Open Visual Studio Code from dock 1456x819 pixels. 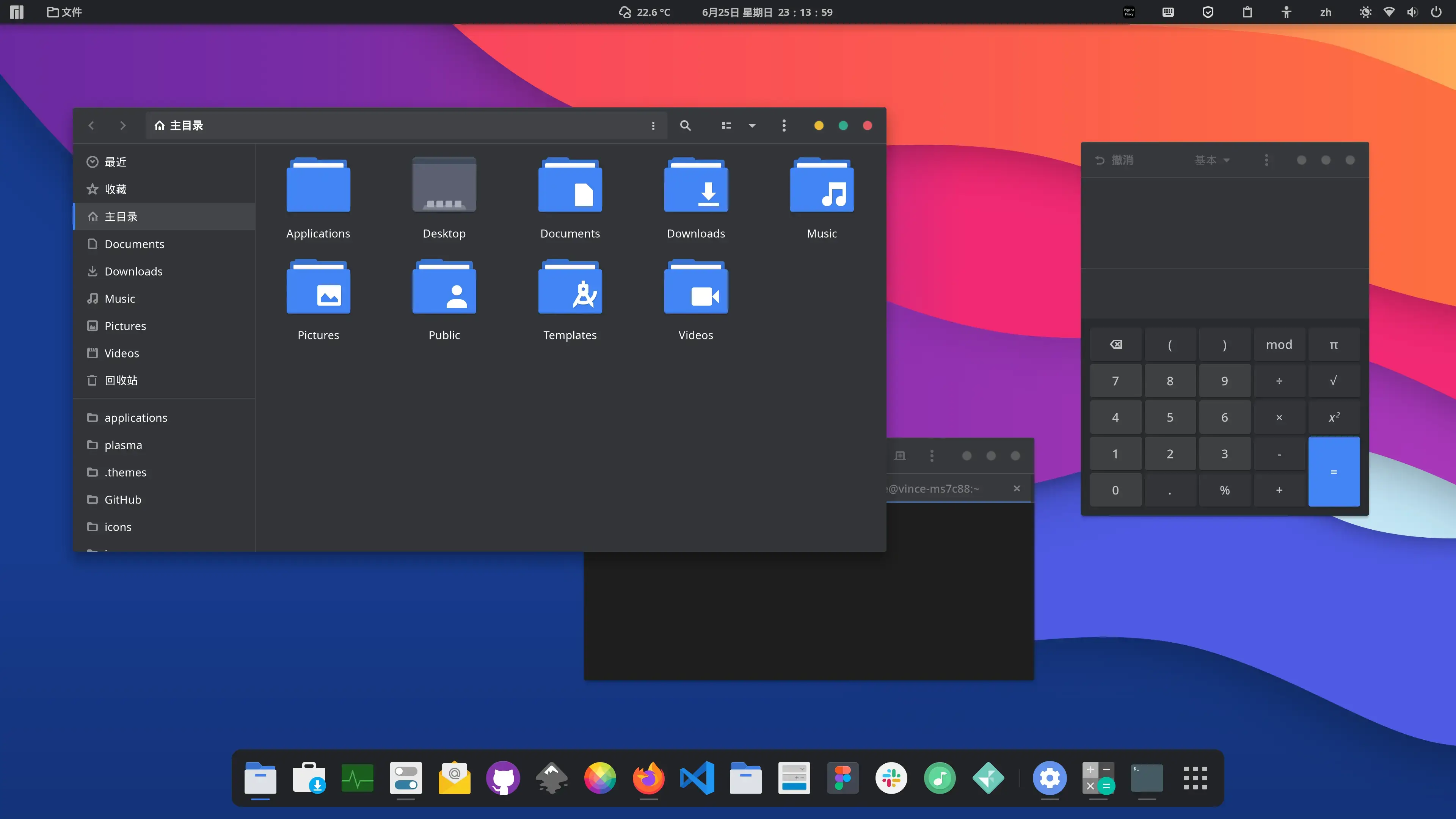pos(697,778)
